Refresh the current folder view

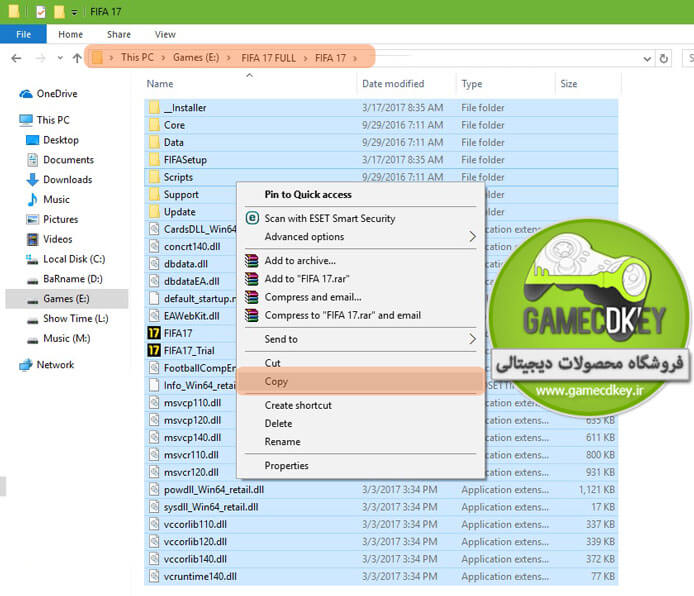tap(663, 58)
